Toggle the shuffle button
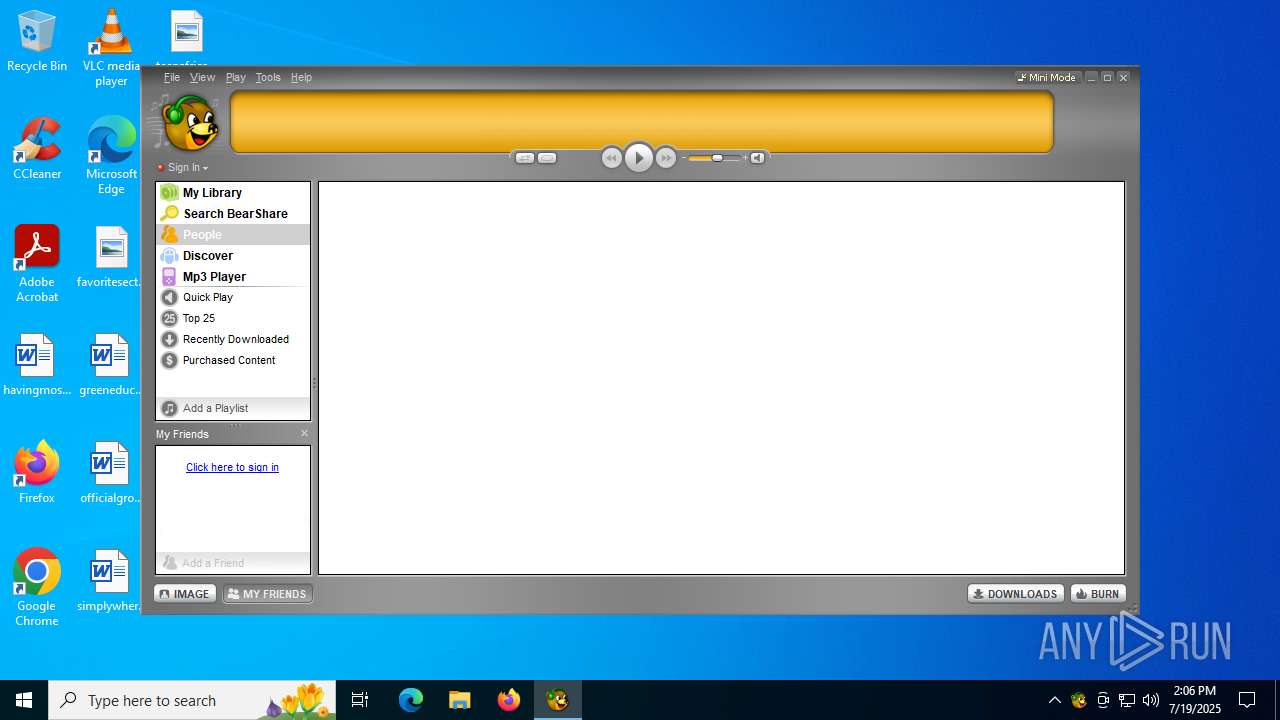Image resolution: width=1280 pixels, height=720 pixels. pos(525,158)
